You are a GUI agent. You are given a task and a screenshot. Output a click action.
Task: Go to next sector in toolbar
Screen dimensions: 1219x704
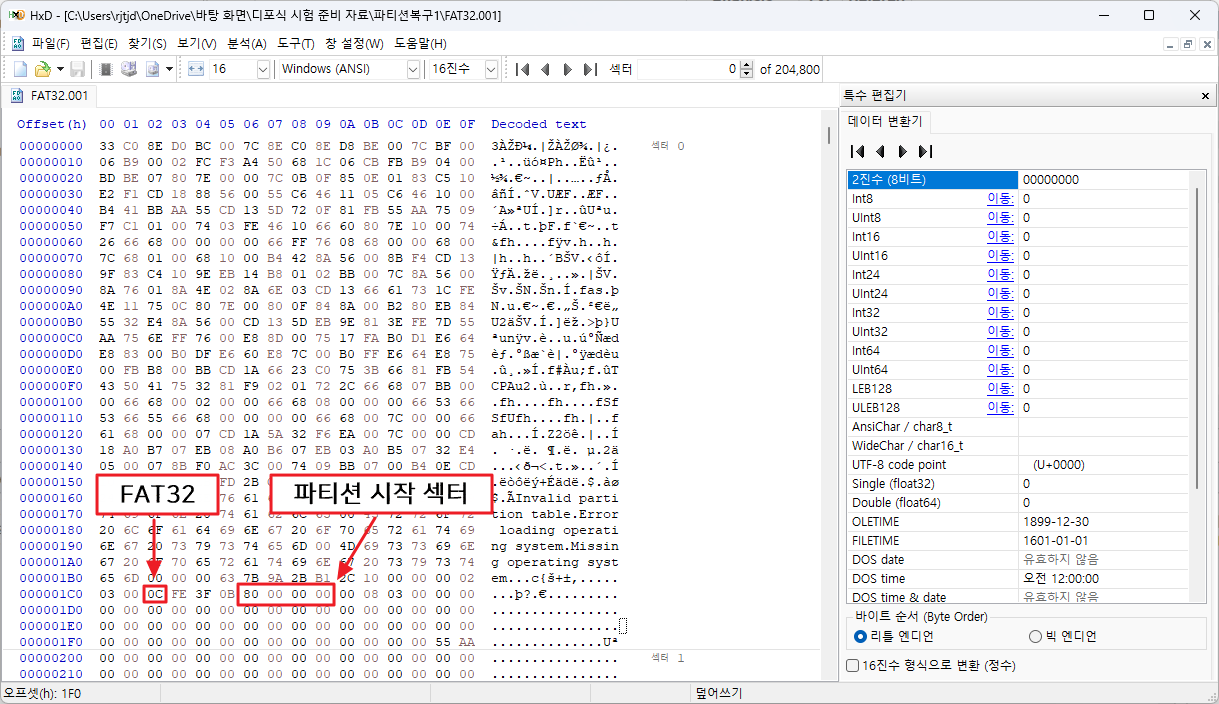pos(567,69)
